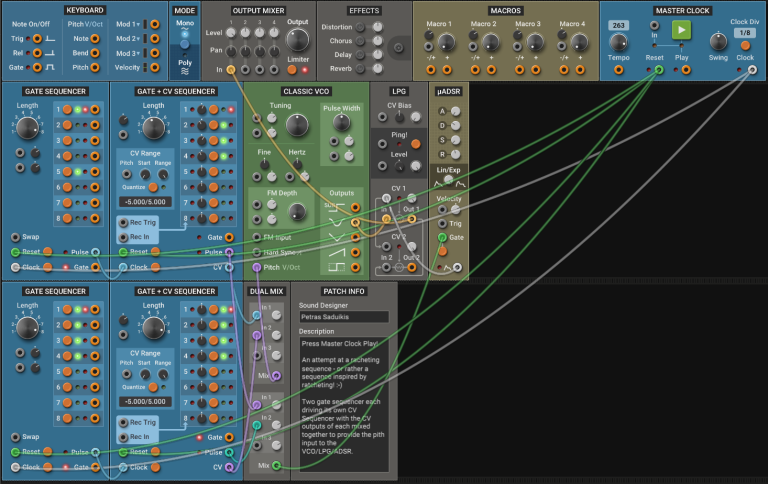Screen dimensions: 768x484
Task: Click the µADSR Gate input jack
Action: 442,238
